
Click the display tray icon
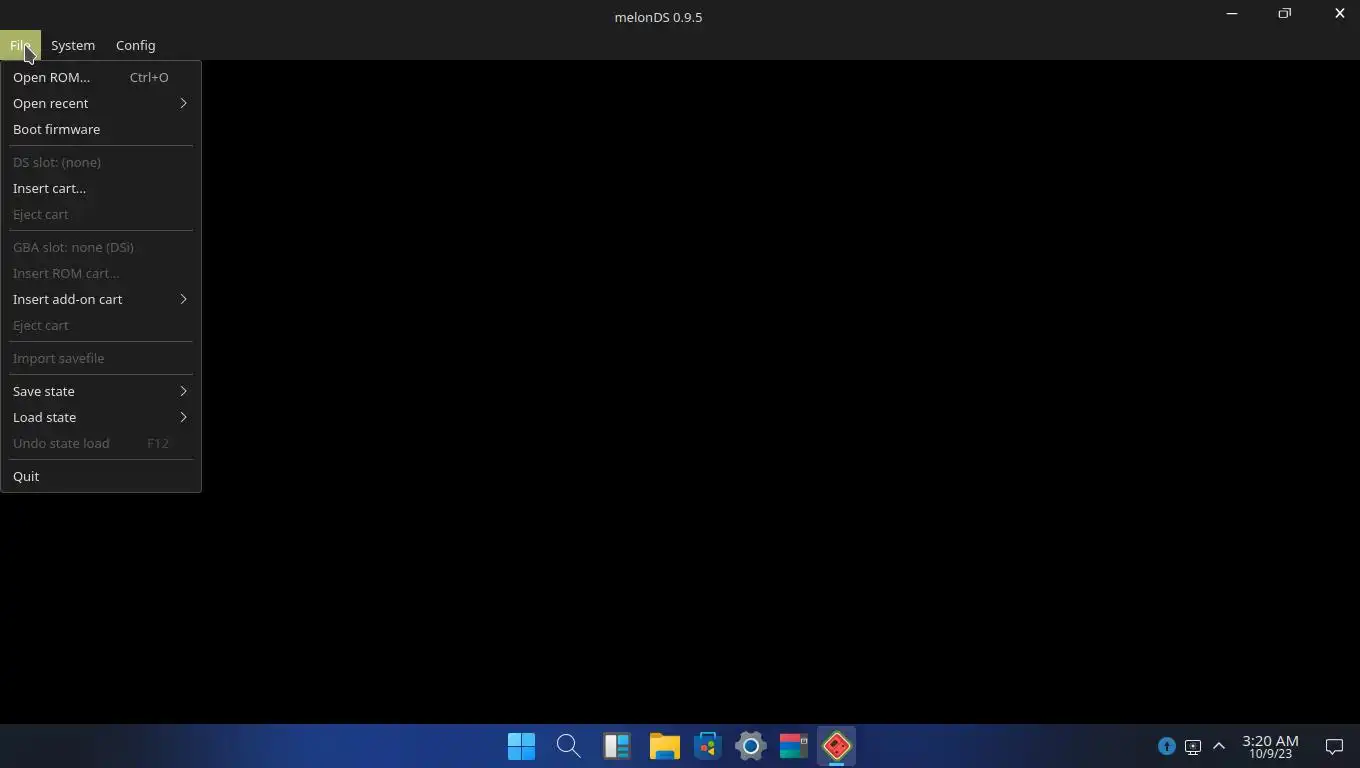[x=1192, y=746]
